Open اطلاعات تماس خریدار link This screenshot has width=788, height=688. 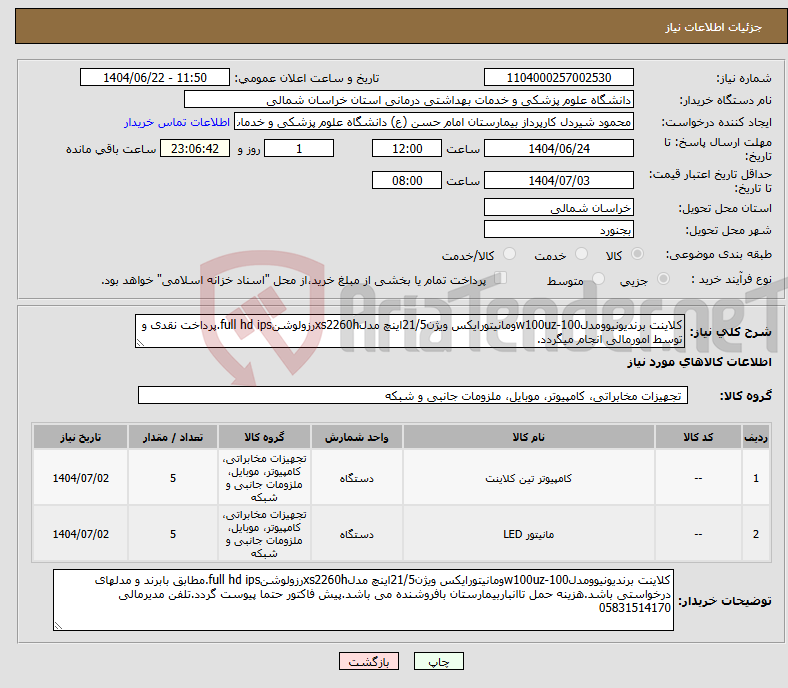(x=177, y=122)
